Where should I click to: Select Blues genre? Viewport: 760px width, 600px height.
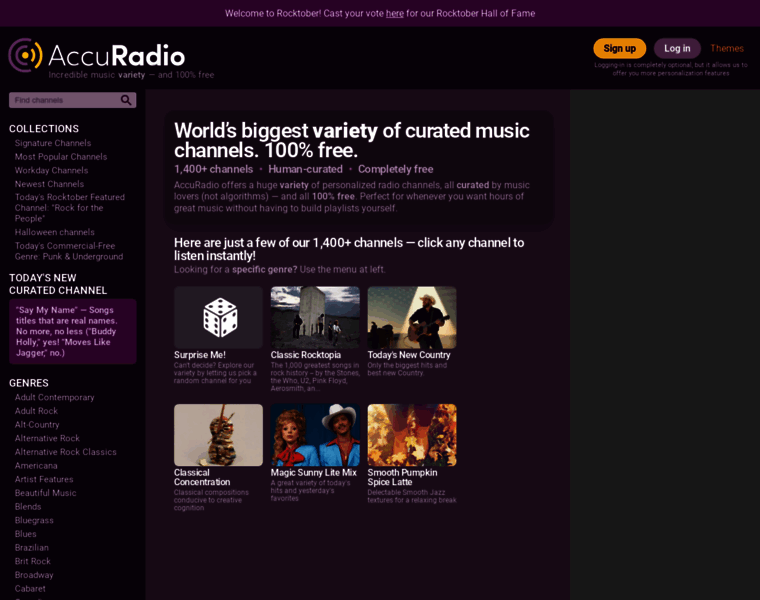25,534
